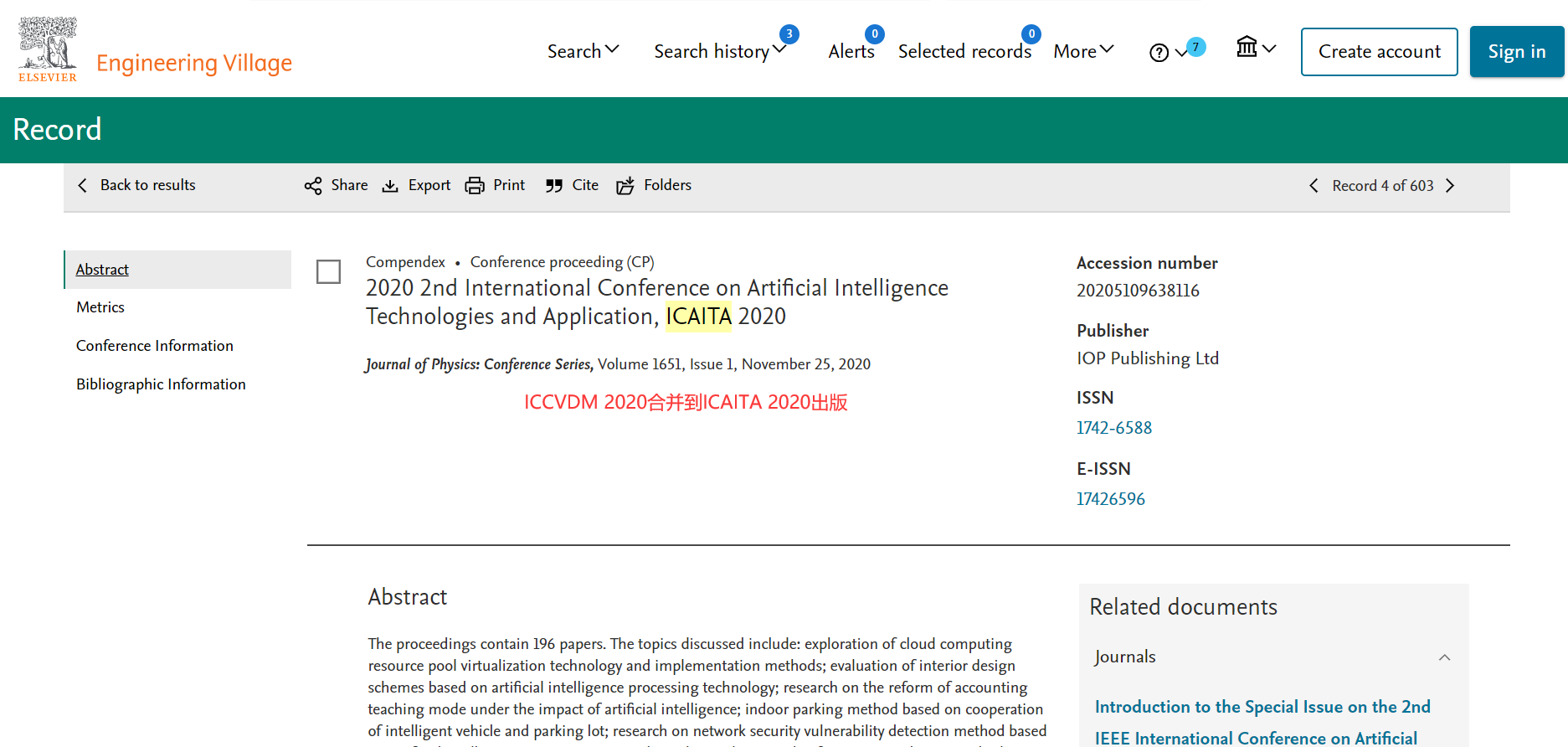The width and height of the screenshot is (1568, 747).
Task: Click the Folders icon
Action: click(x=625, y=186)
